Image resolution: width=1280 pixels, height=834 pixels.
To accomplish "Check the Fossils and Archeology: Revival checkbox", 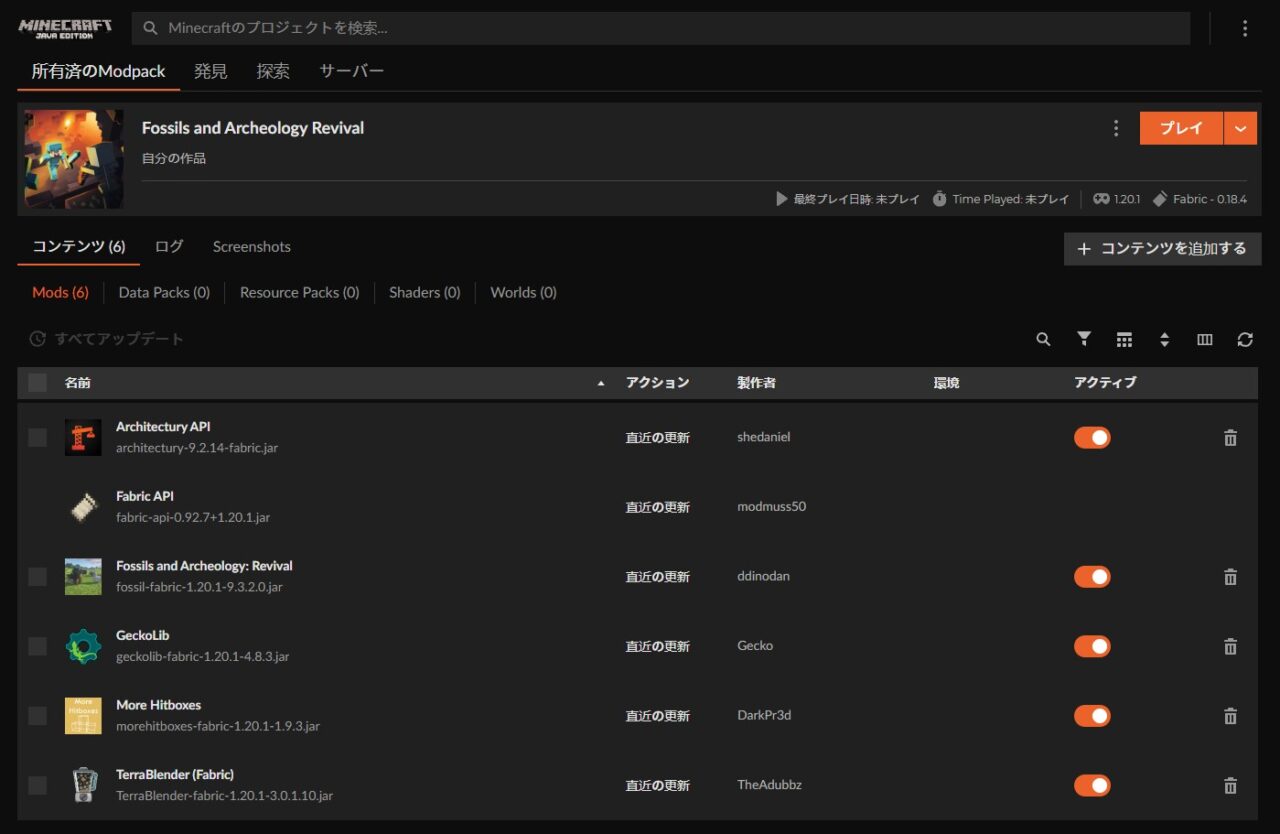I will [38, 577].
